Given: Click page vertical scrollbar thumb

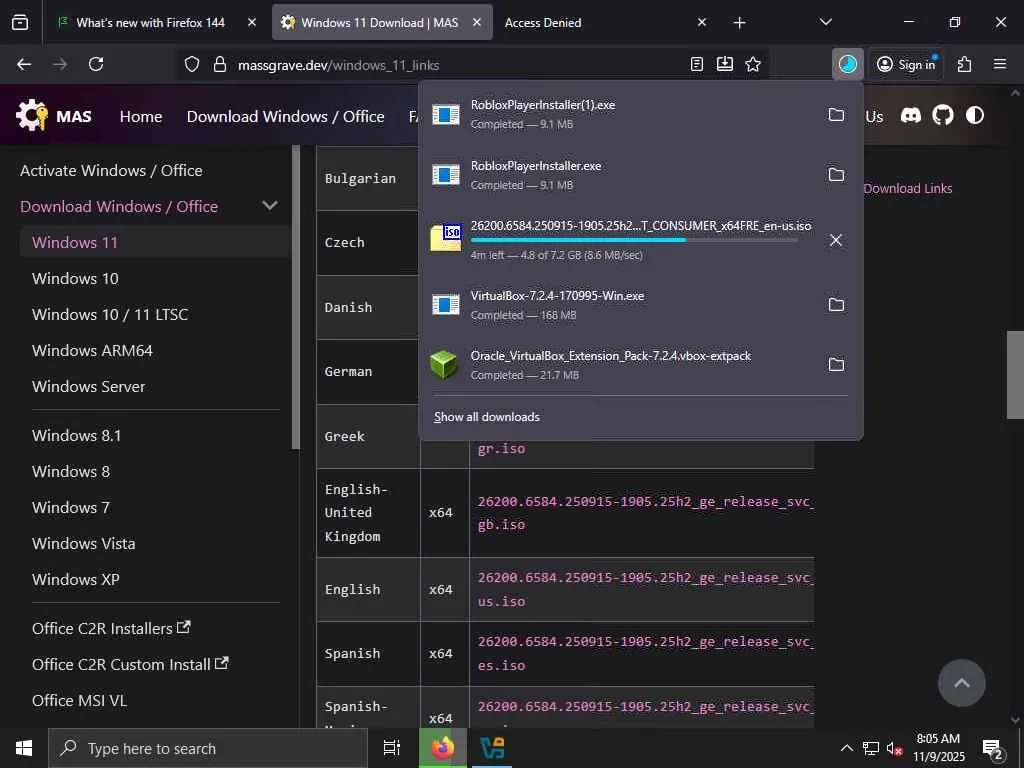Looking at the screenshot, I should (1015, 374).
